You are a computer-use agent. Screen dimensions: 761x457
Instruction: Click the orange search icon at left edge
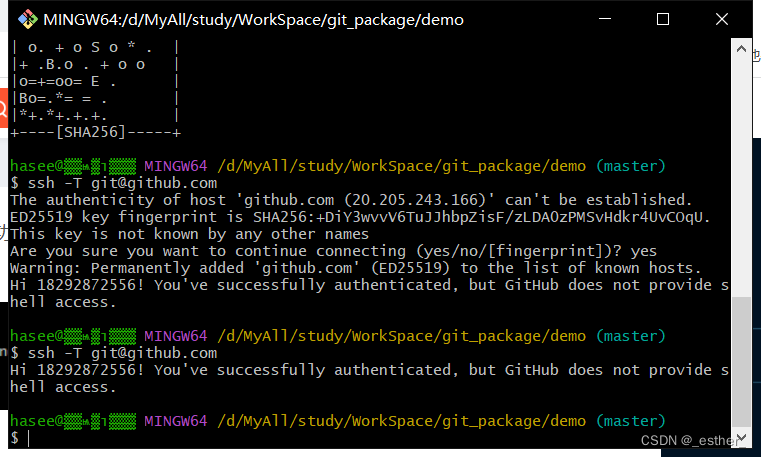click(3, 108)
